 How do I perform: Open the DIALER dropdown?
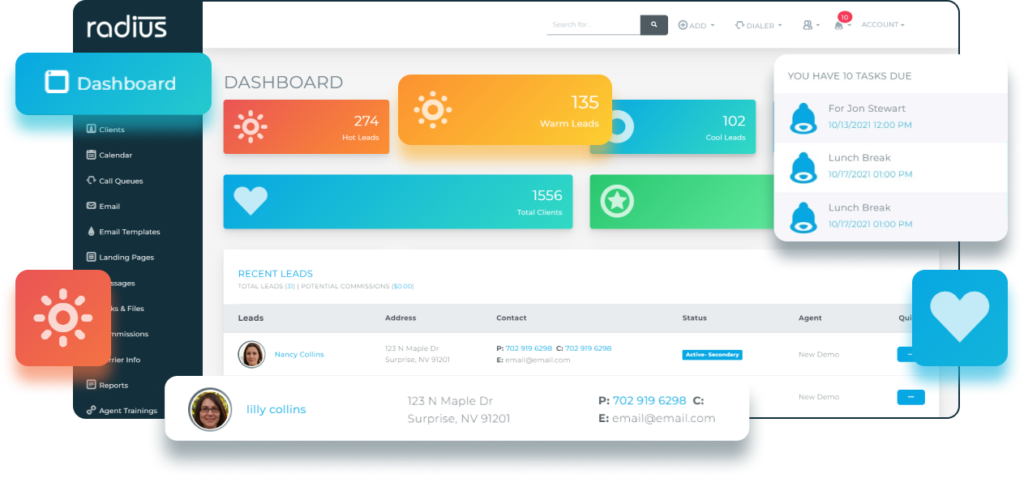[x=759, y=25]
